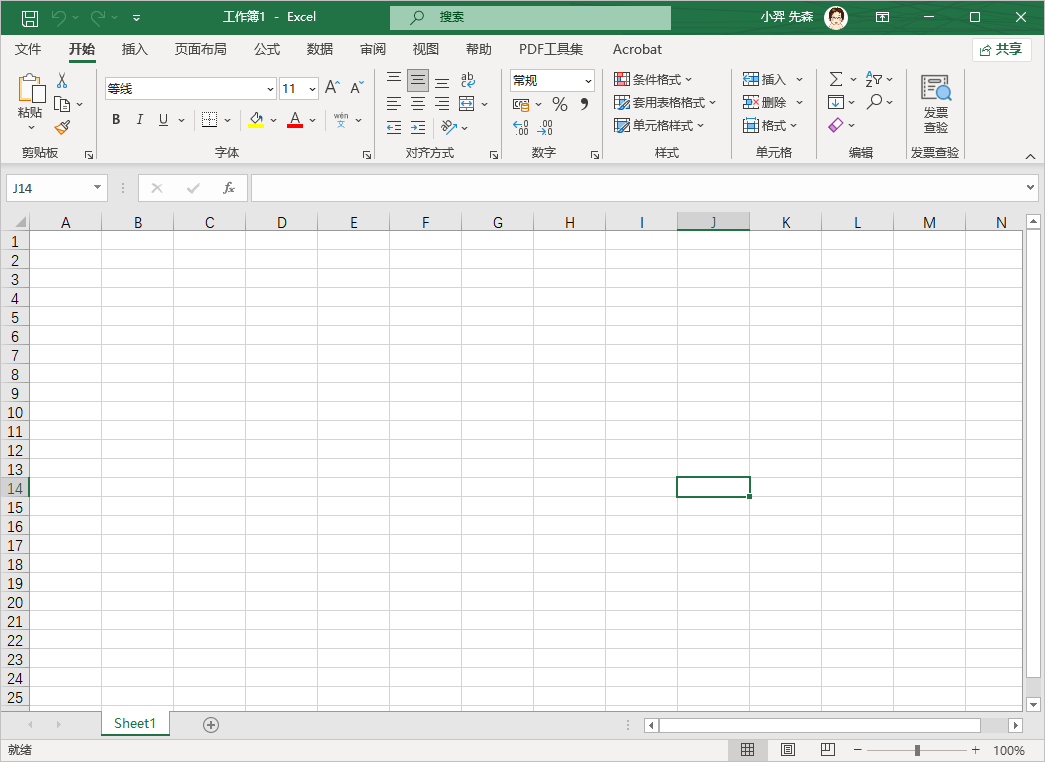Open the font name dropdown 等线
The image size is (1045, 762).
(x=269, y=89)
